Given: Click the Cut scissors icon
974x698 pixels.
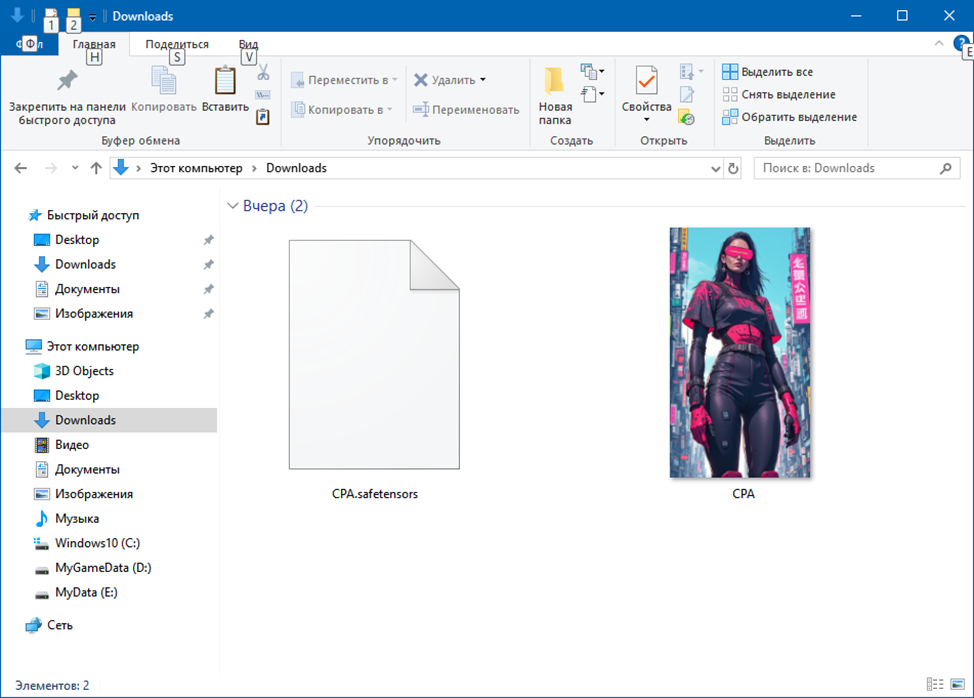Looking at the screenshot, I should (263, 72).
